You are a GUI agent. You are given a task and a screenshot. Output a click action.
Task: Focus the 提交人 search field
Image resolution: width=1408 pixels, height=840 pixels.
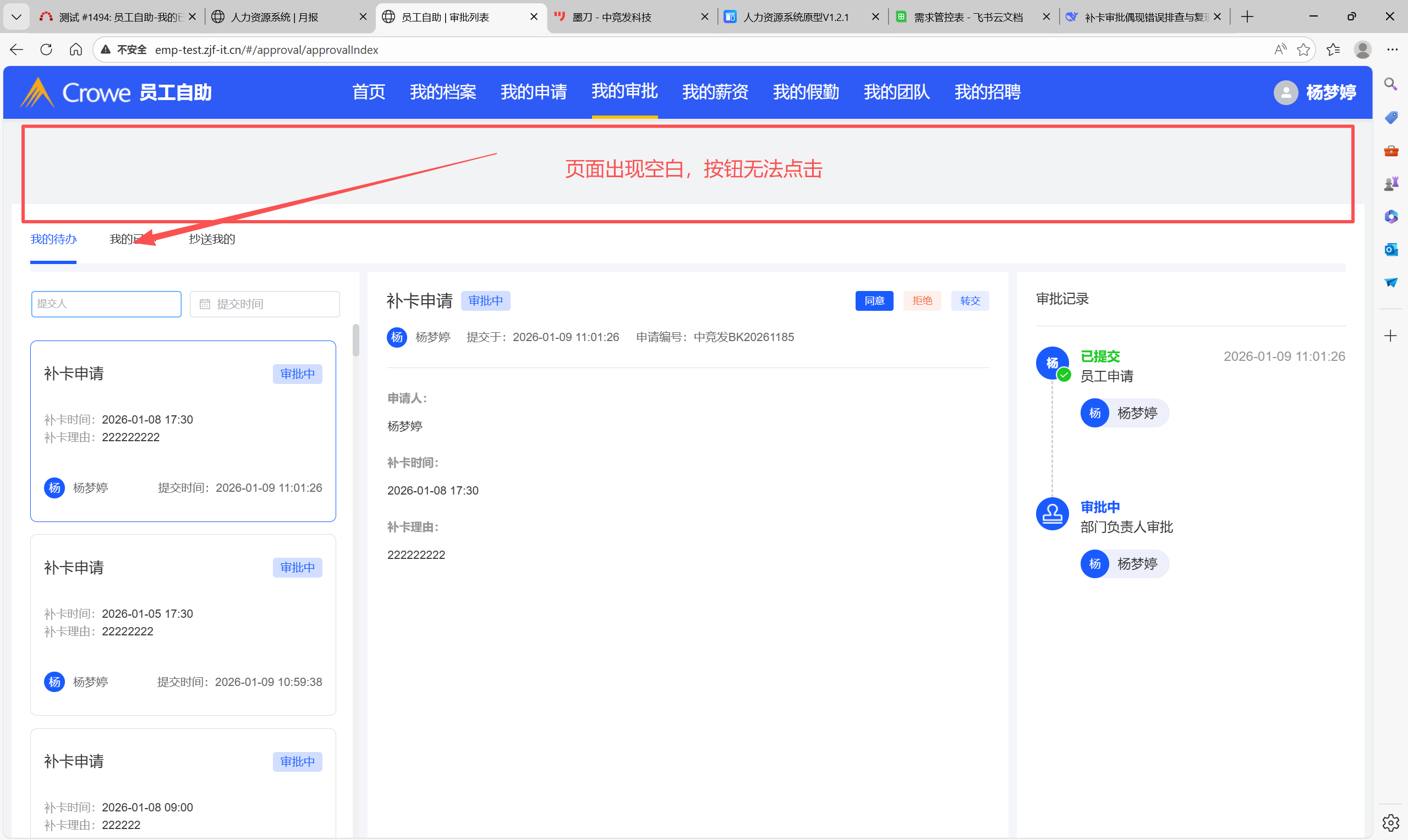click(x=106, y=304)
